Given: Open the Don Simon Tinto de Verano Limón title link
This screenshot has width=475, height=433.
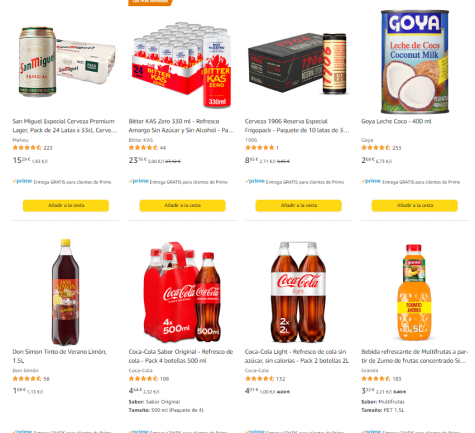Looking at the screenshot, I should click(x=59, y=356).
